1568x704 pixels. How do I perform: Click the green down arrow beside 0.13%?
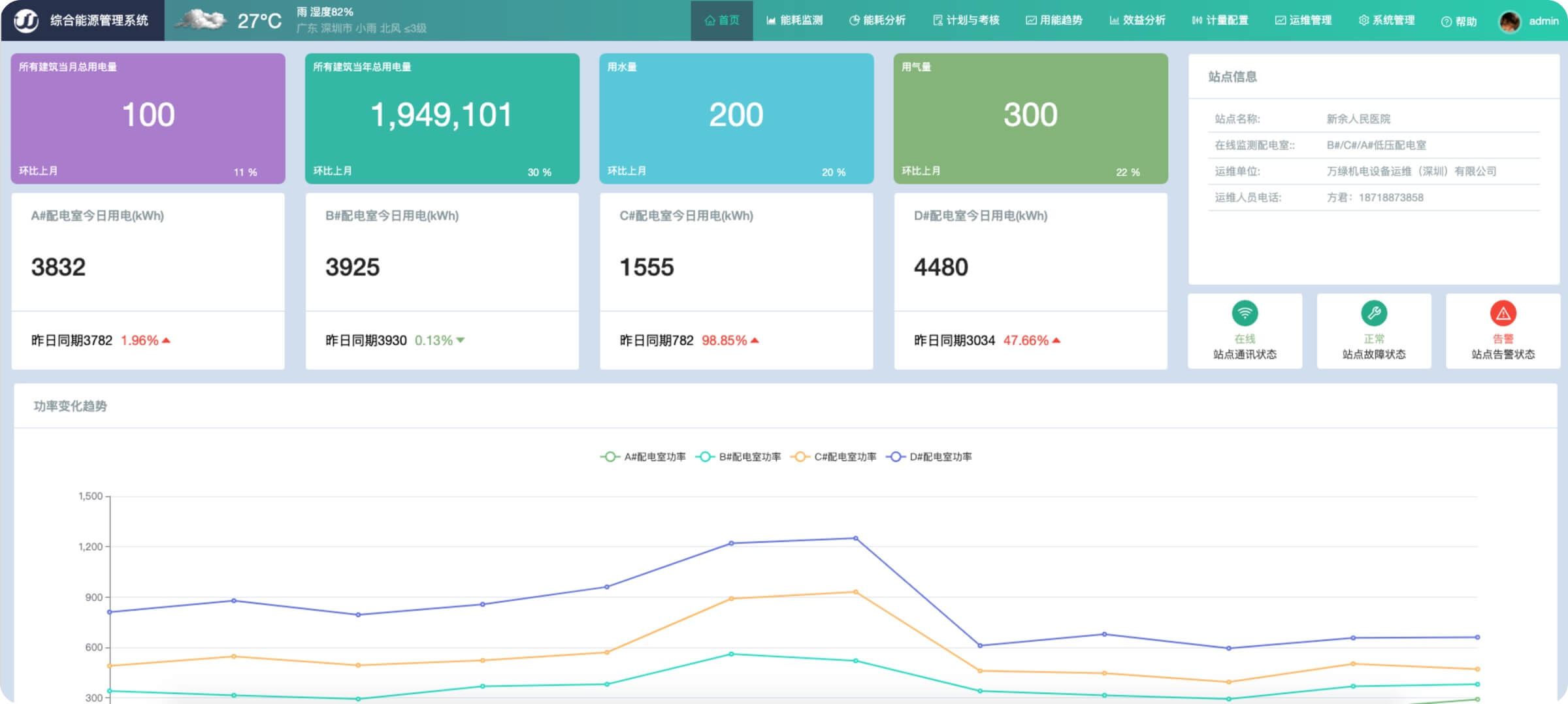tap(461, 340)
